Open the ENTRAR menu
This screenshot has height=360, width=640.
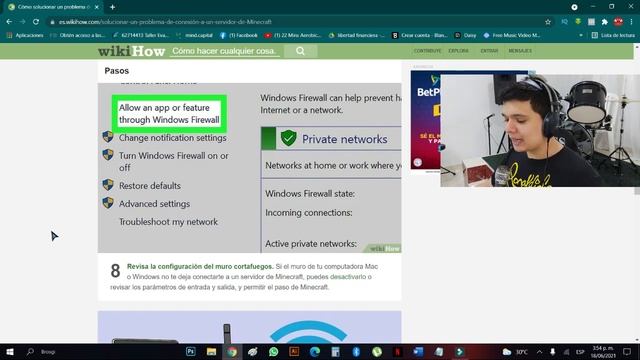[x=489, y=51]
